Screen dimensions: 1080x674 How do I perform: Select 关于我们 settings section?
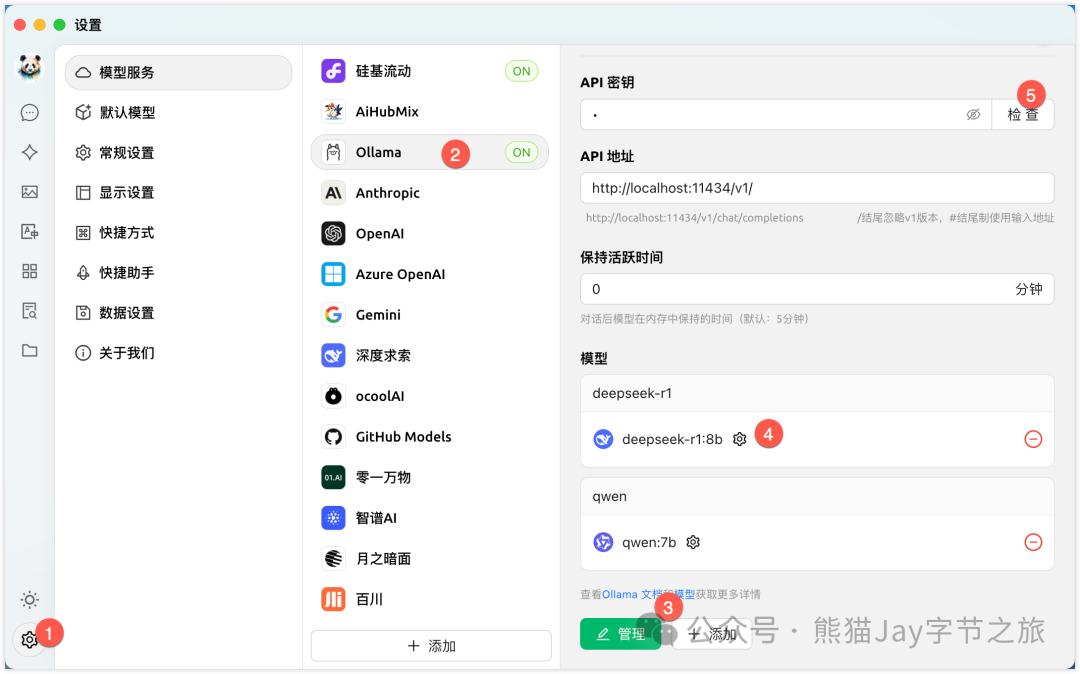point(178,353)
